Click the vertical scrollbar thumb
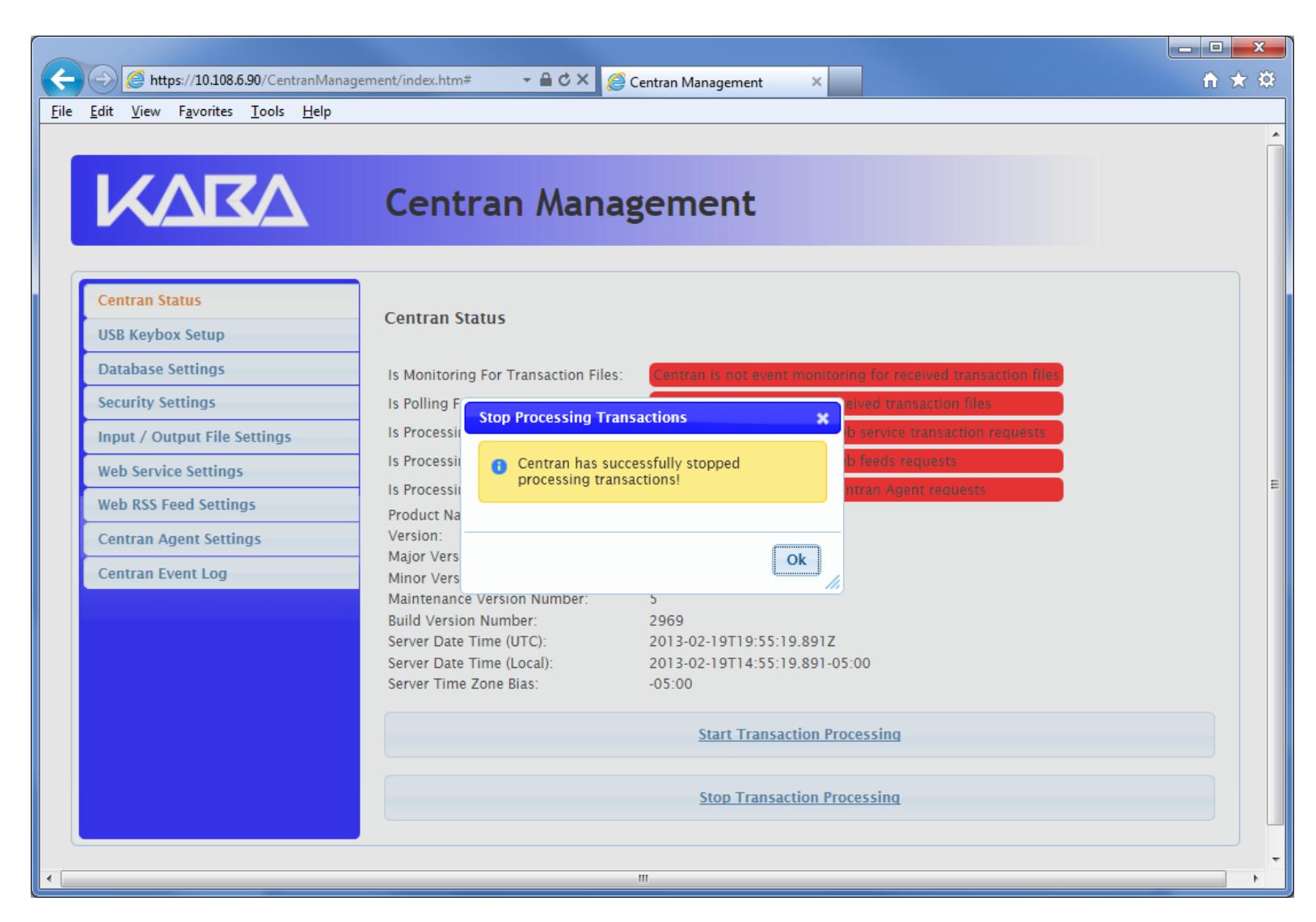The image size is (1316, 922). (x=1274, y=484)
